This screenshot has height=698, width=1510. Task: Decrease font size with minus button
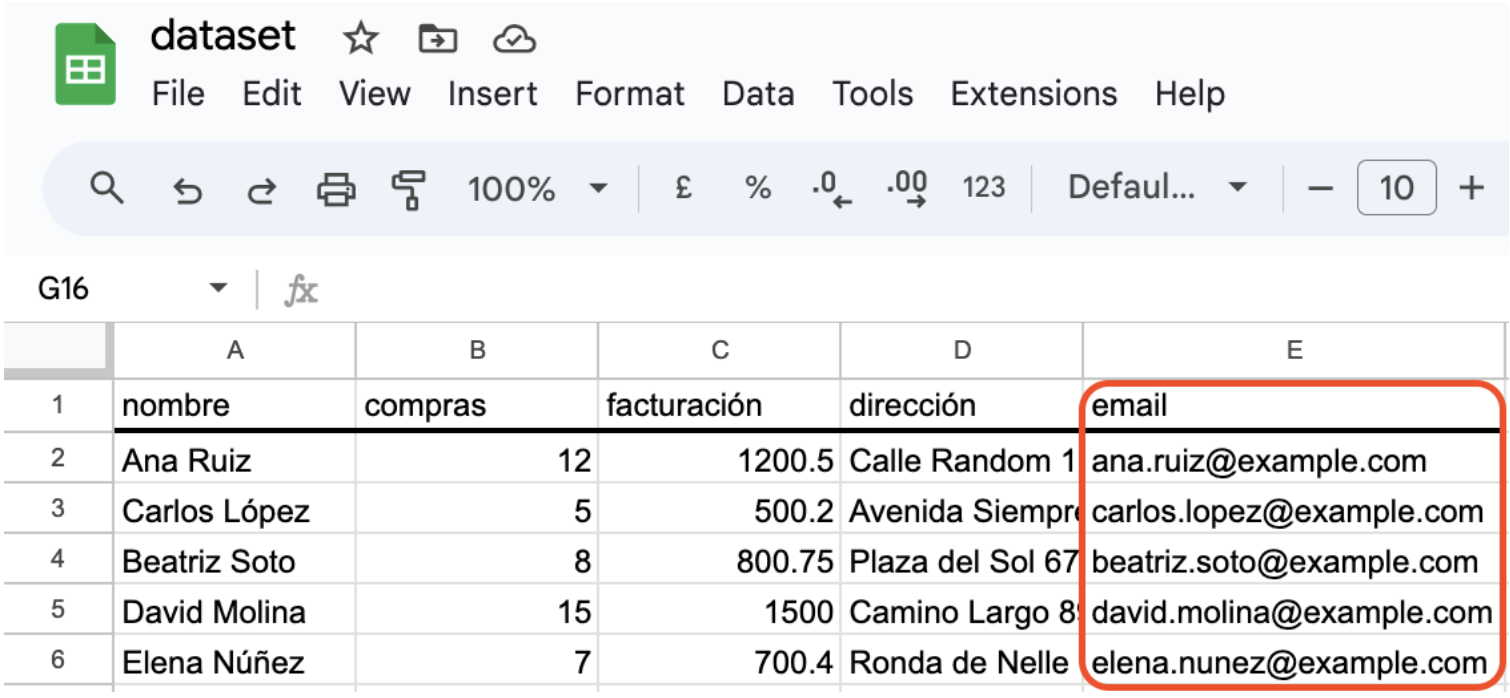point(1322,188)
